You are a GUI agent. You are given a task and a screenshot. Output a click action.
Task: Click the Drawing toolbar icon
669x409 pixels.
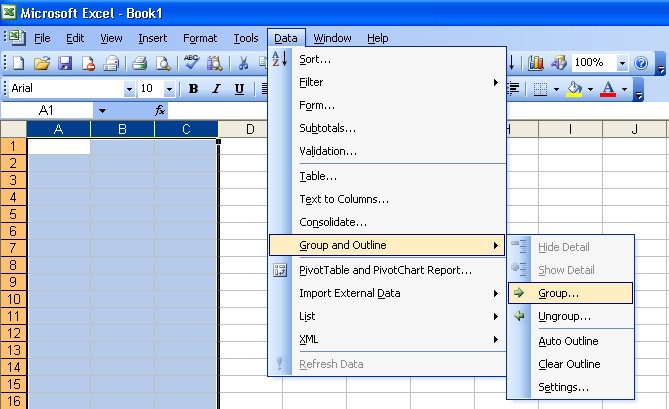pos(558,63)
